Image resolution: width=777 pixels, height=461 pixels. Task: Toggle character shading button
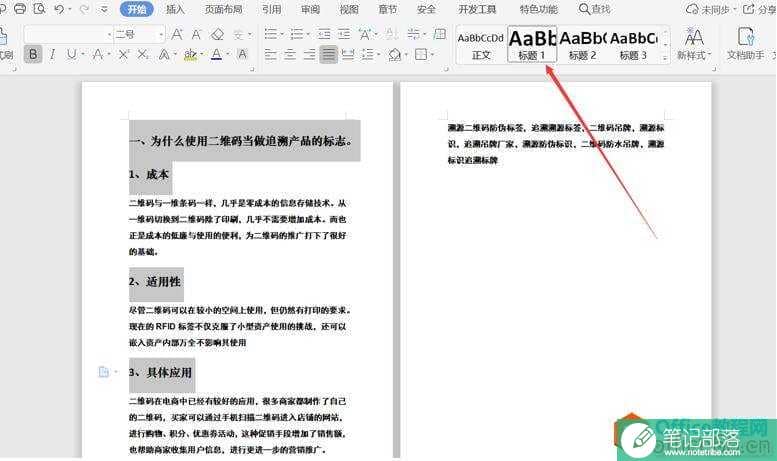click(x=242, y=54)
